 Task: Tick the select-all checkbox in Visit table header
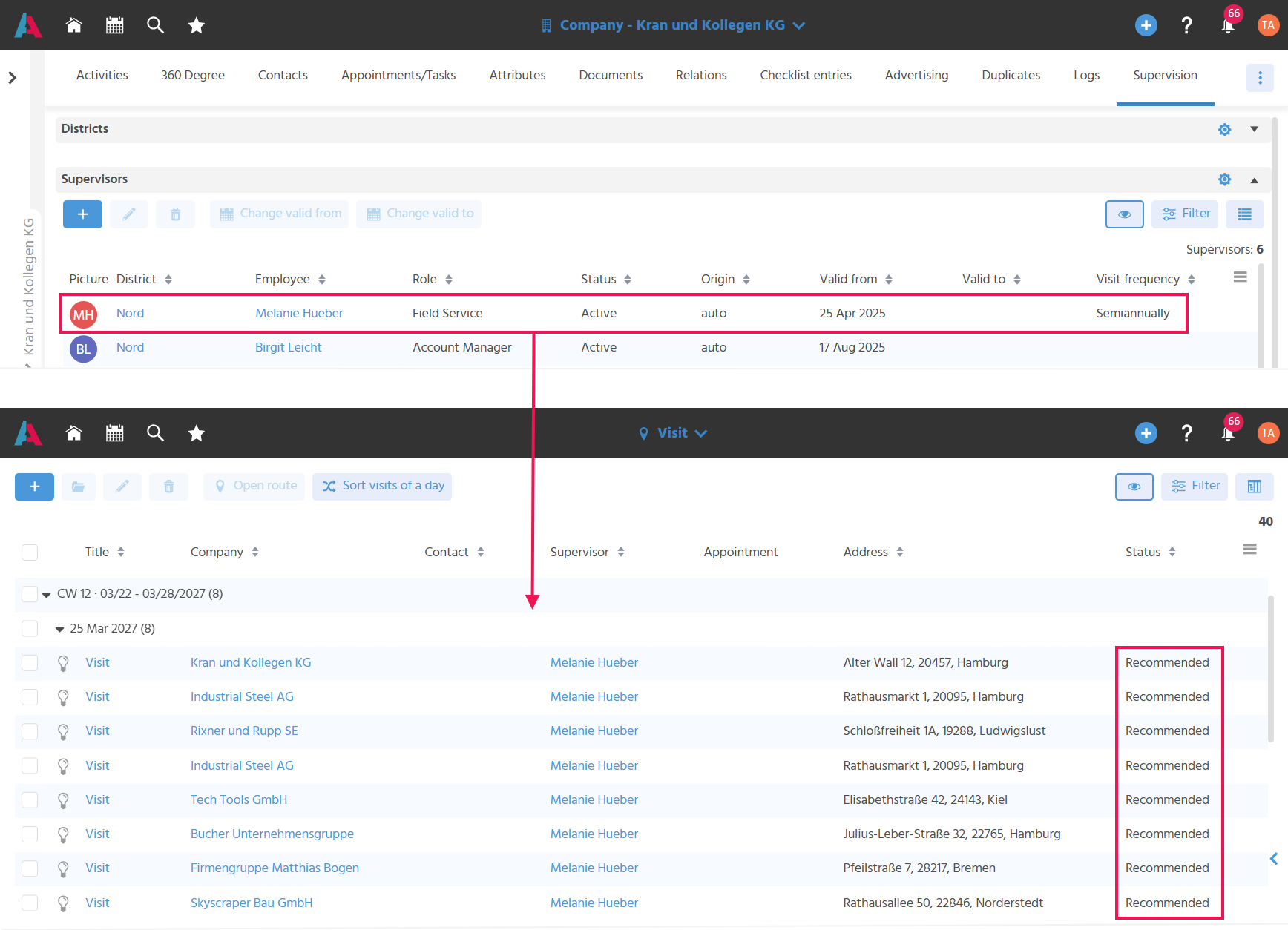click(30, 553)
